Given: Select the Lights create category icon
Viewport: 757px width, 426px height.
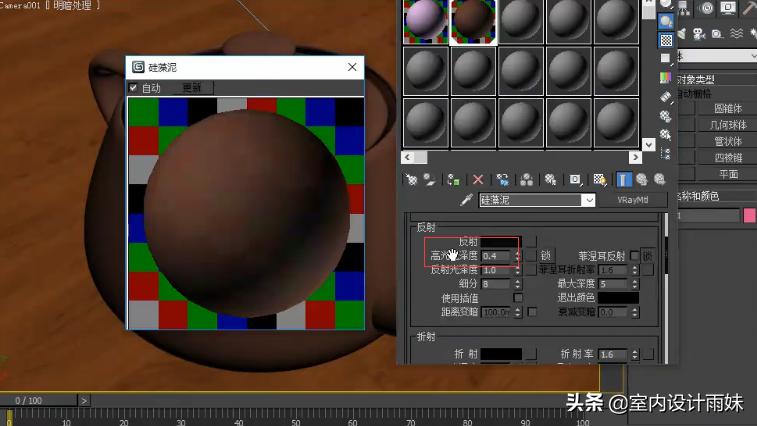Looking at the screenshot, I should (682, 33).
